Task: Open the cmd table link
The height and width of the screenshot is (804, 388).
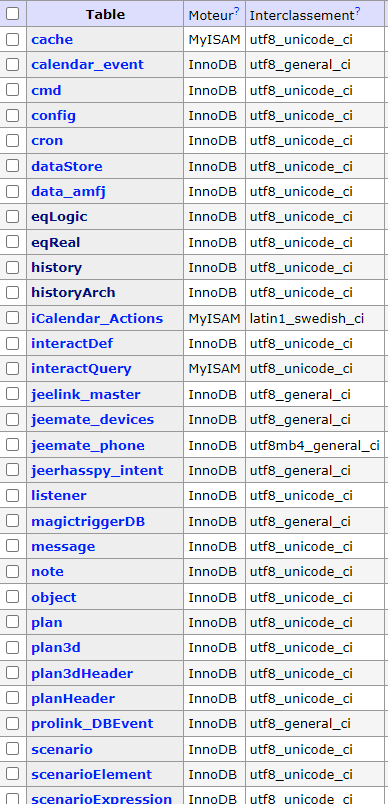Action: 46,90
